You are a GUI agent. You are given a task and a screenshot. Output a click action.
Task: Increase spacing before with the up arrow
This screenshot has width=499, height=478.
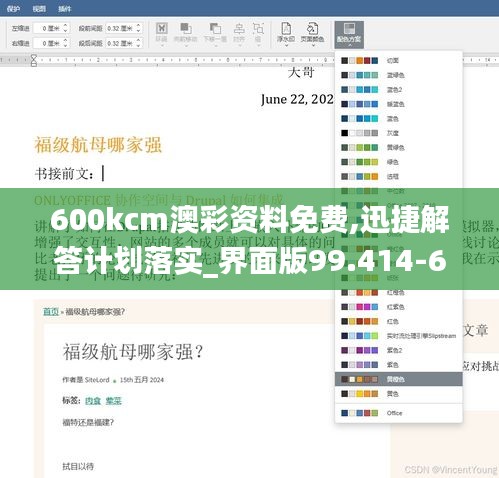coord(139,26)
